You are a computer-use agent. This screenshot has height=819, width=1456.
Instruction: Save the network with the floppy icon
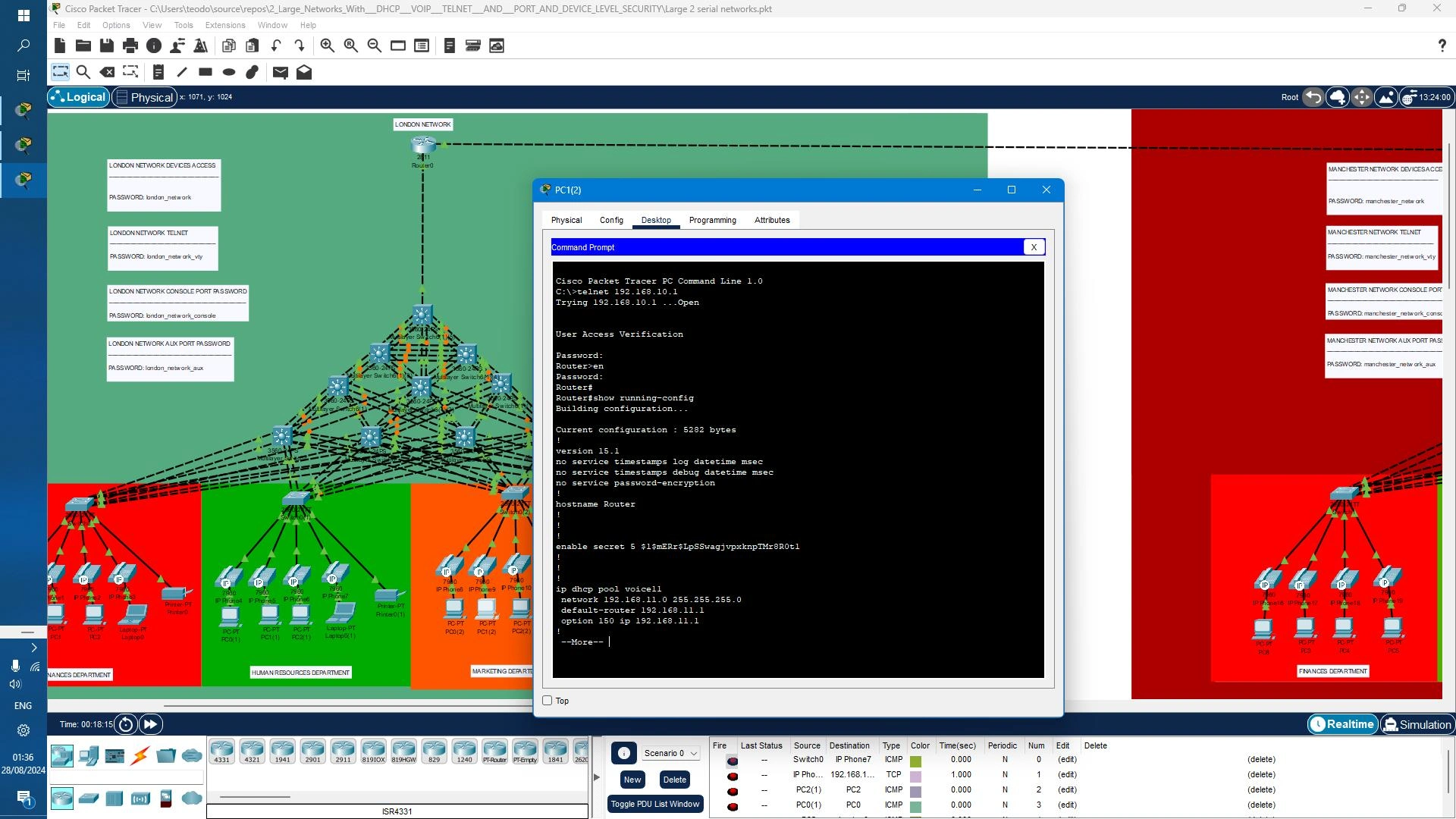[107, 45]
